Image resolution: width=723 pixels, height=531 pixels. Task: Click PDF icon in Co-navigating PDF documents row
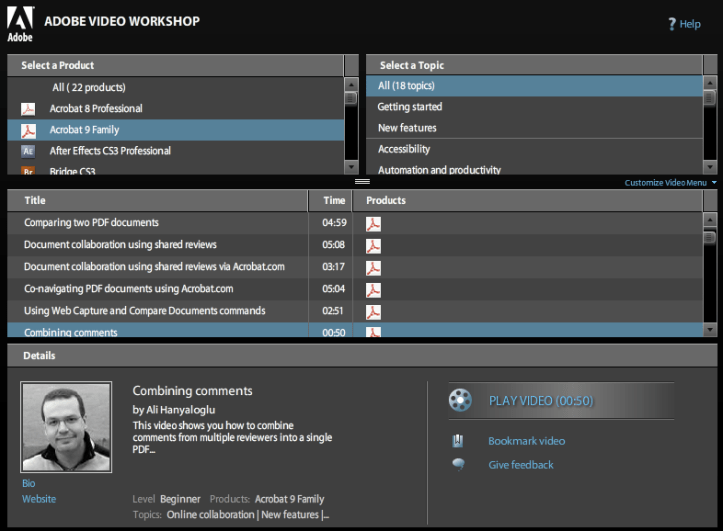click(x=373, y=290)
